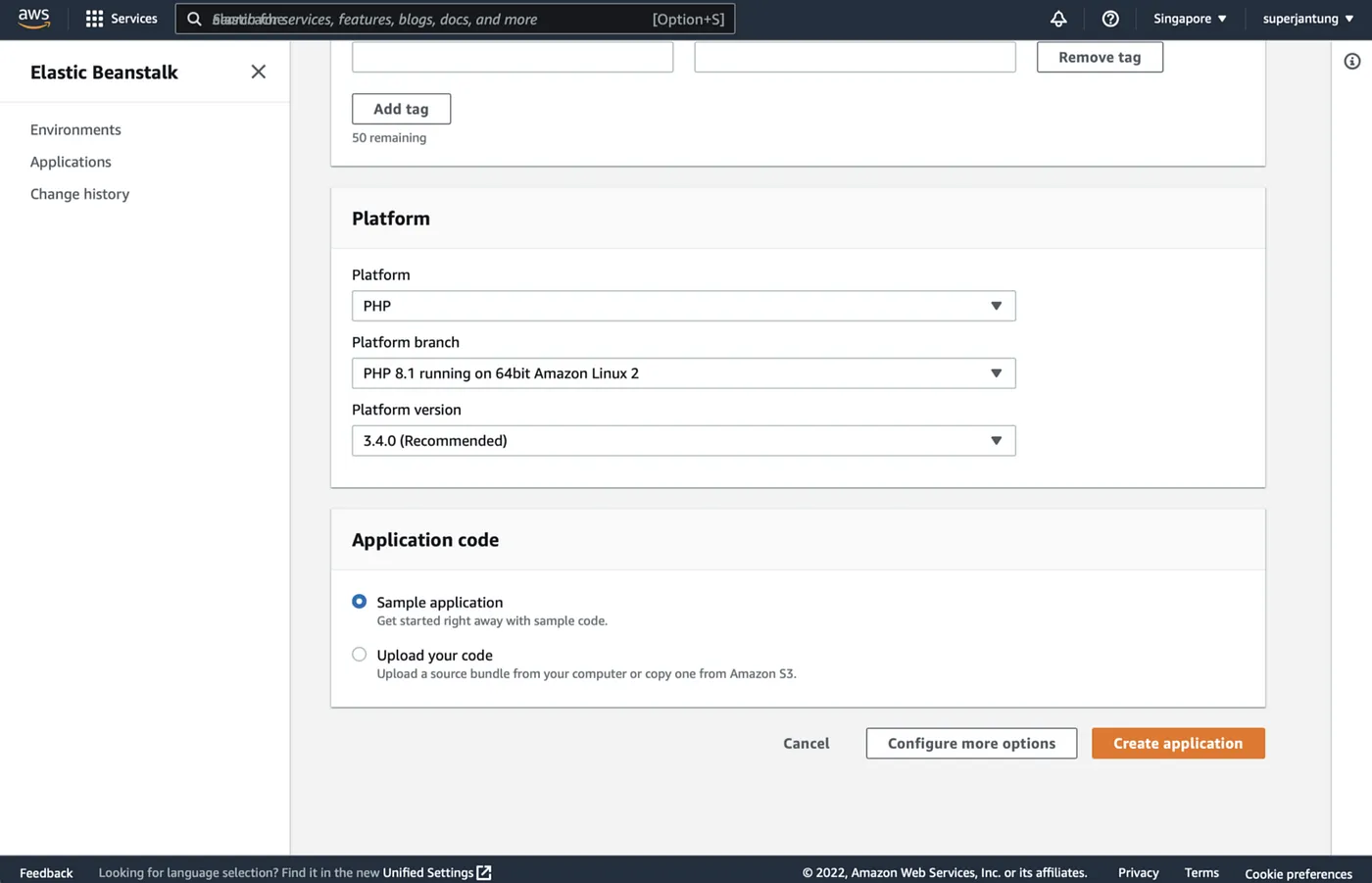Navigate to Environments in the sidebar
This screenshot has width=1372, height=883.
(75, 129)
